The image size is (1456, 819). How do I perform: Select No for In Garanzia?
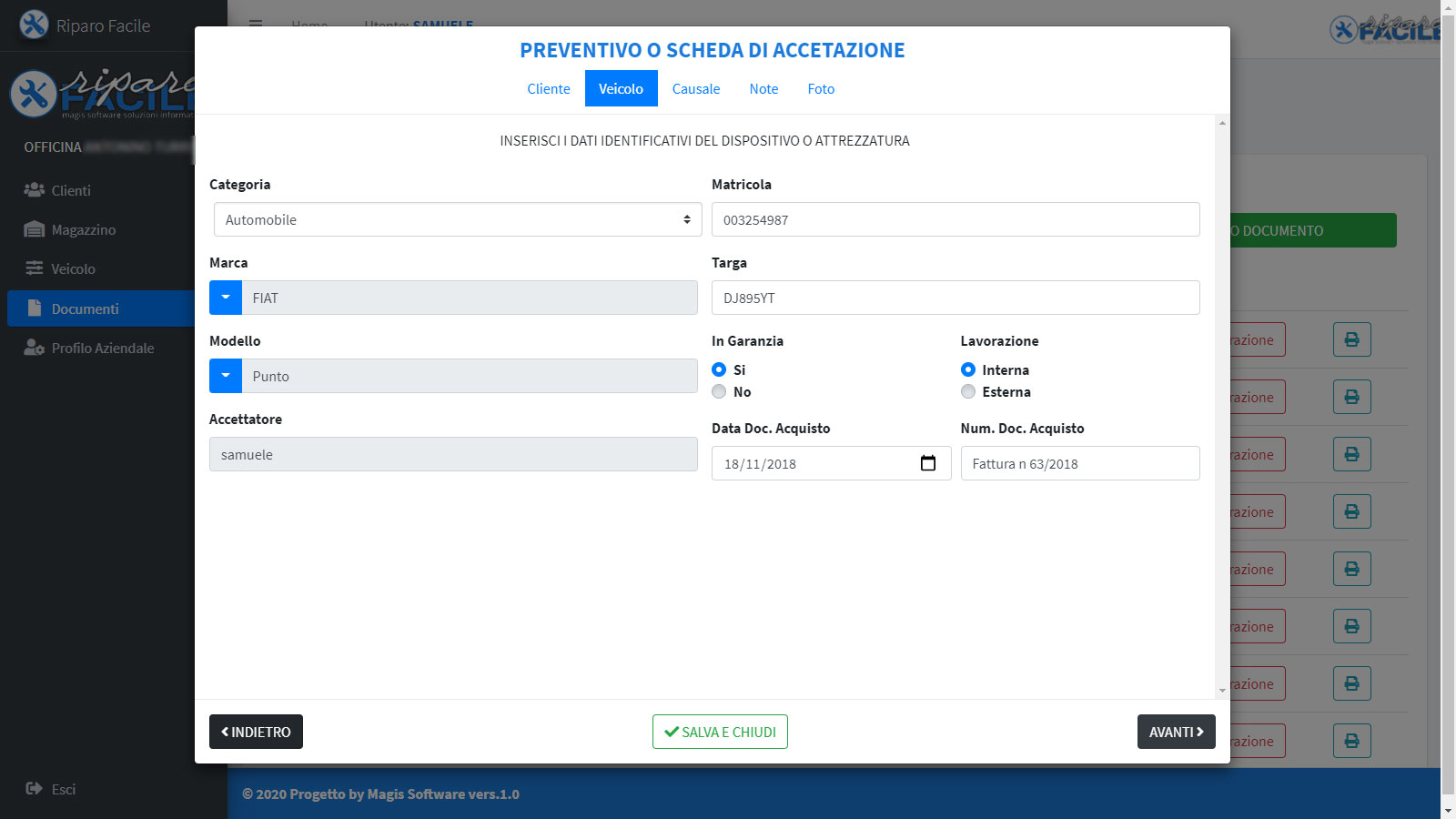(719, 391)
